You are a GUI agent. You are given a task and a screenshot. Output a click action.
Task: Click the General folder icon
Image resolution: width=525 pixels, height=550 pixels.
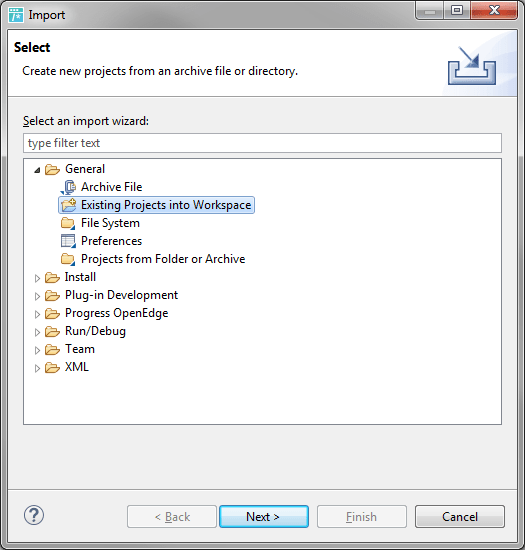pos(52,169)
